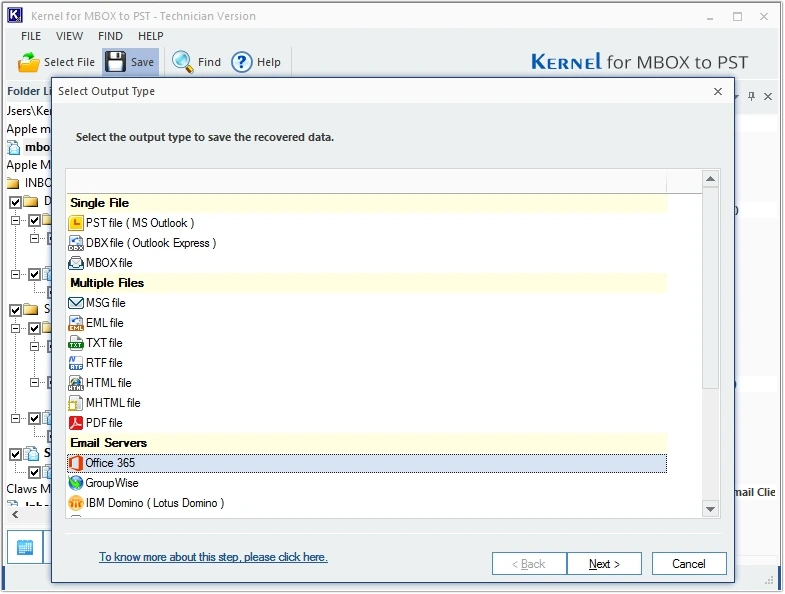Open the HELP menu
Viewport: 785px width, 594px height.
point(151,36)
